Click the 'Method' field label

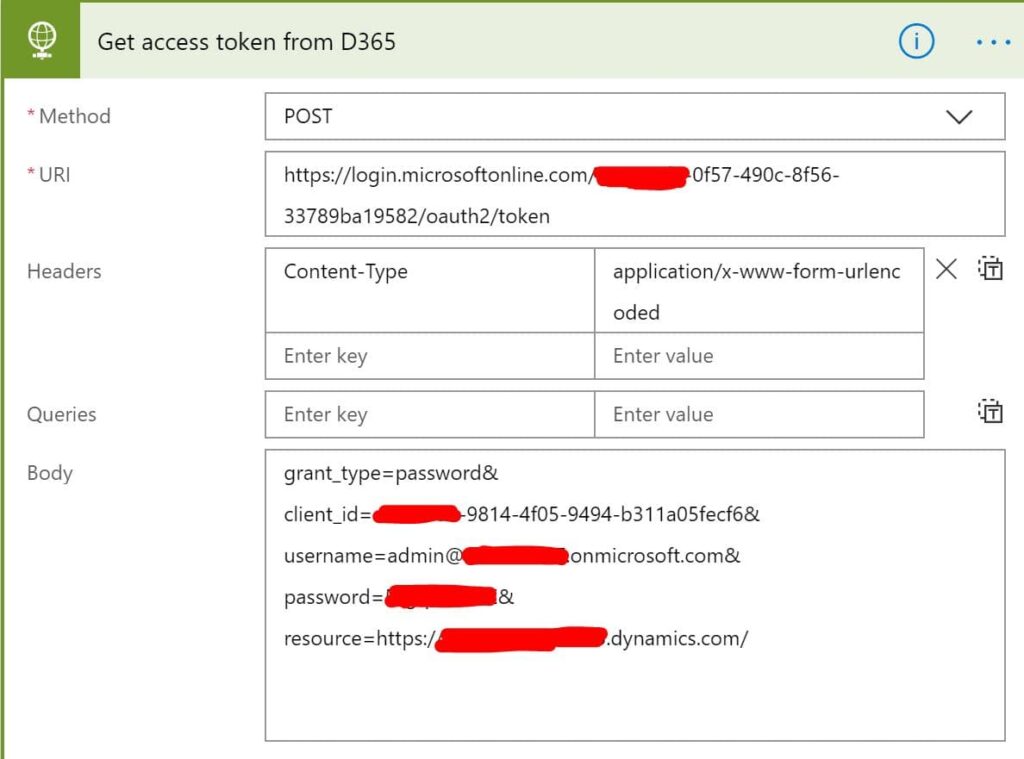click(x=74, y=116)
